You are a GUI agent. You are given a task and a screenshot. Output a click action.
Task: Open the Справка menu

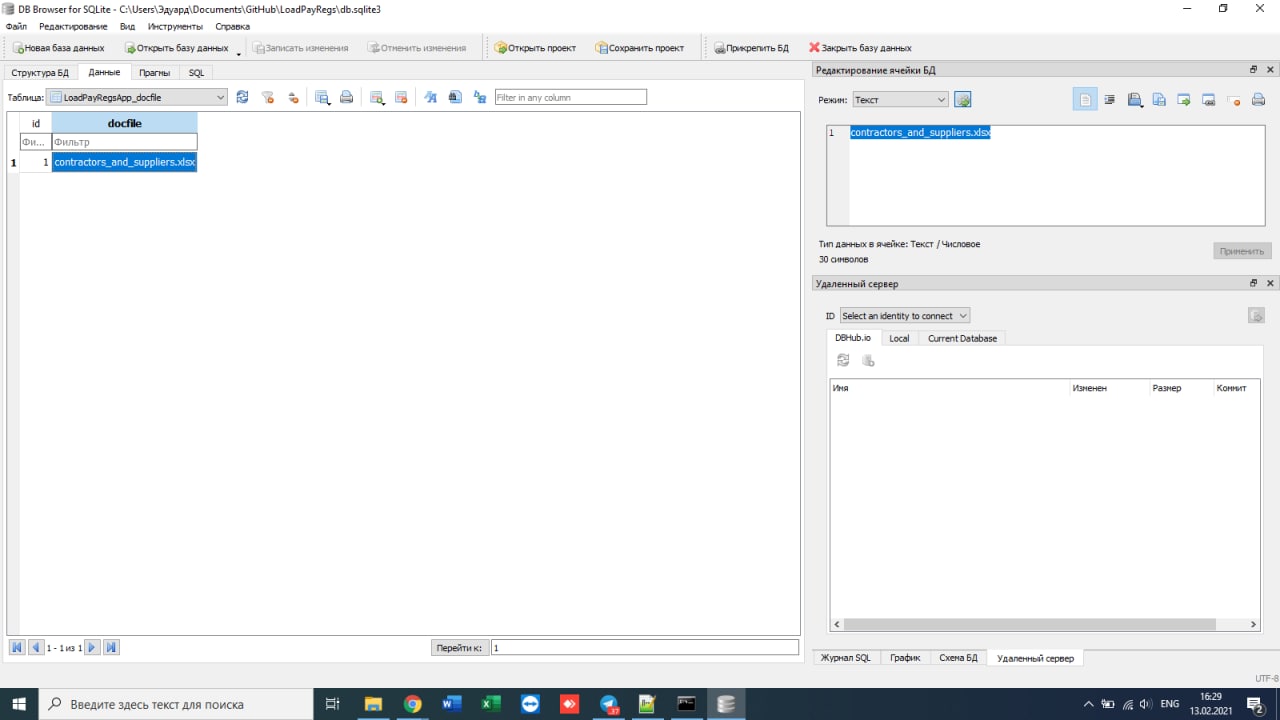(232, 26)
